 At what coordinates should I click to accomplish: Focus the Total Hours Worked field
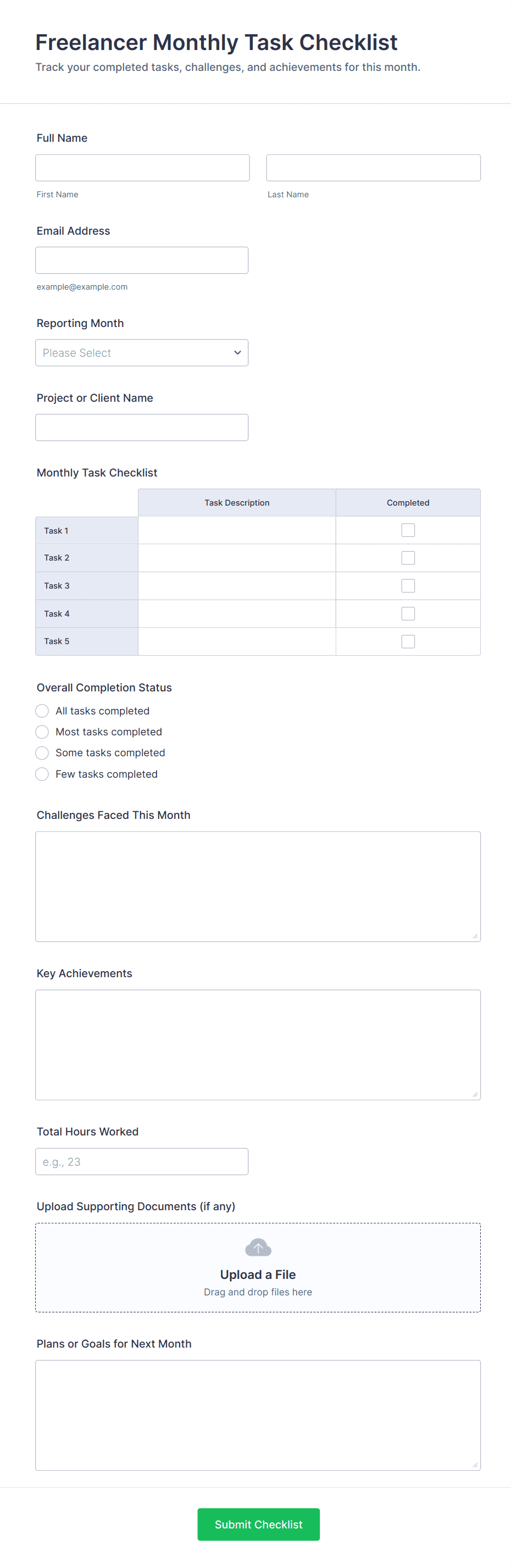tap(141, 1161)
